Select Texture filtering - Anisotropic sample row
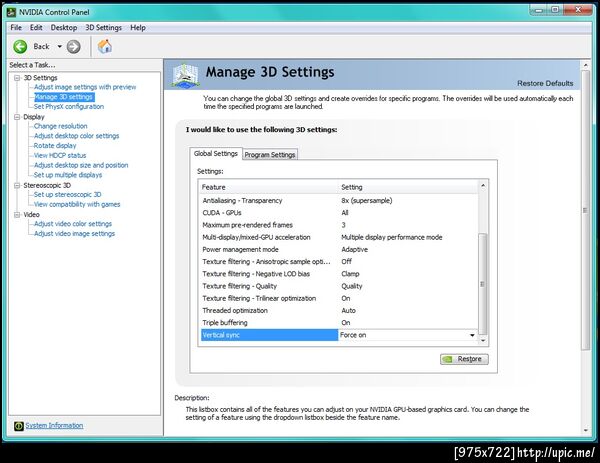 click(339, 261)
